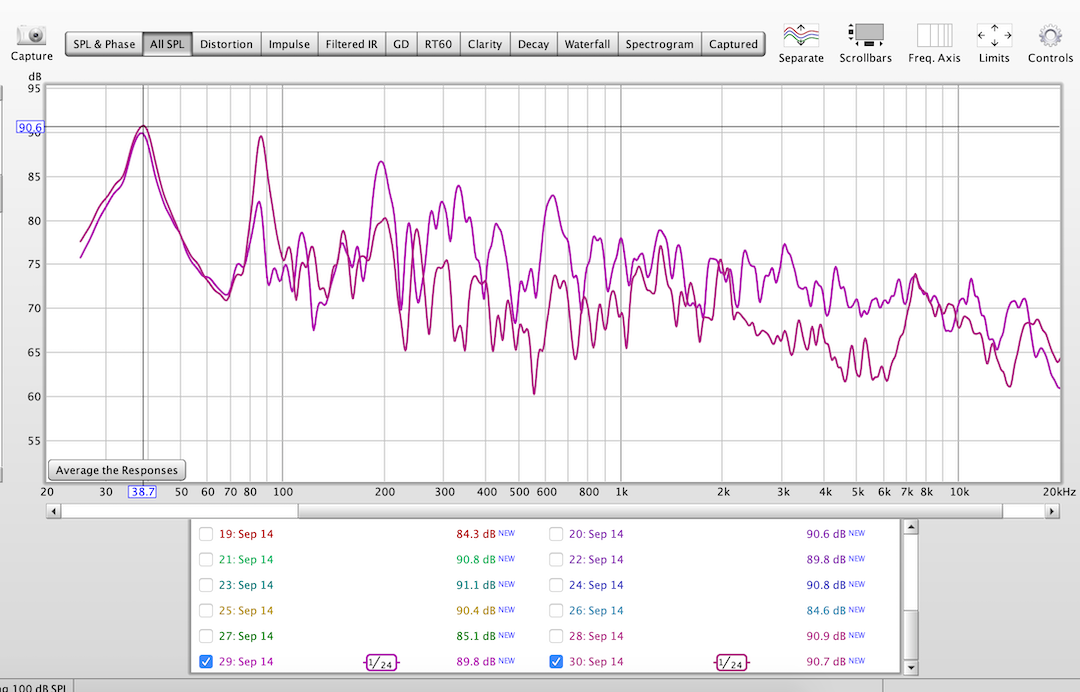Click the 1/24 smoothing icon for measurement 30
This screenshot has height=692, width=1080.
click(x=731, y=662)
